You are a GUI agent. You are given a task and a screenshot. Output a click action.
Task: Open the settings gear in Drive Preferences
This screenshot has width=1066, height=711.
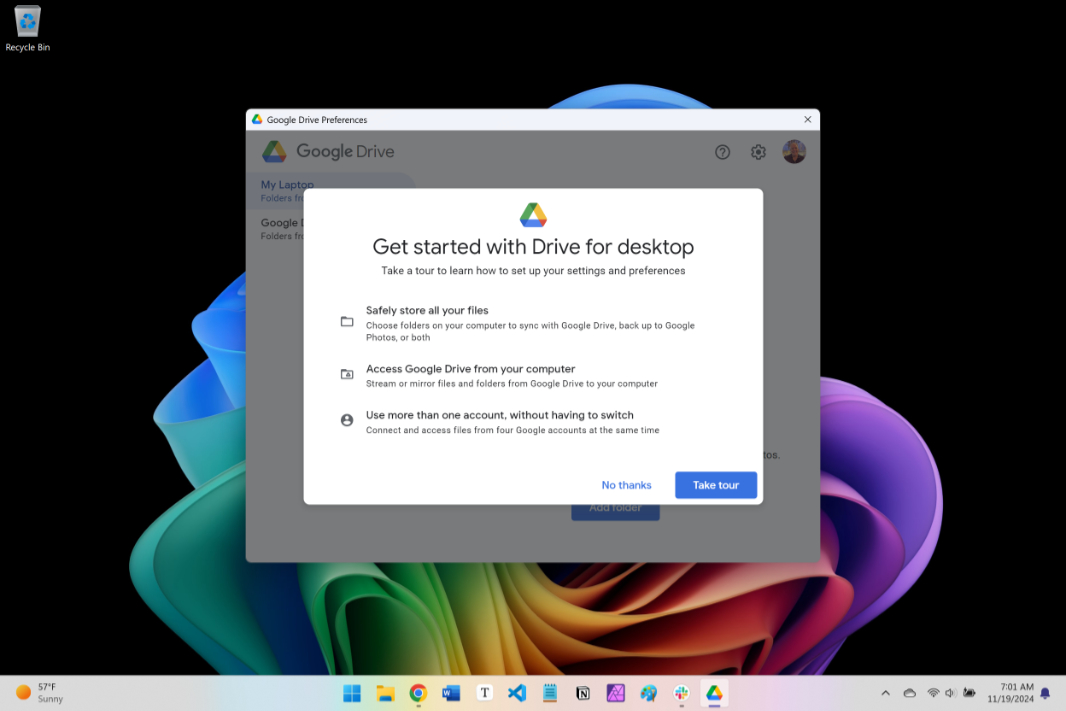point(758,151)
